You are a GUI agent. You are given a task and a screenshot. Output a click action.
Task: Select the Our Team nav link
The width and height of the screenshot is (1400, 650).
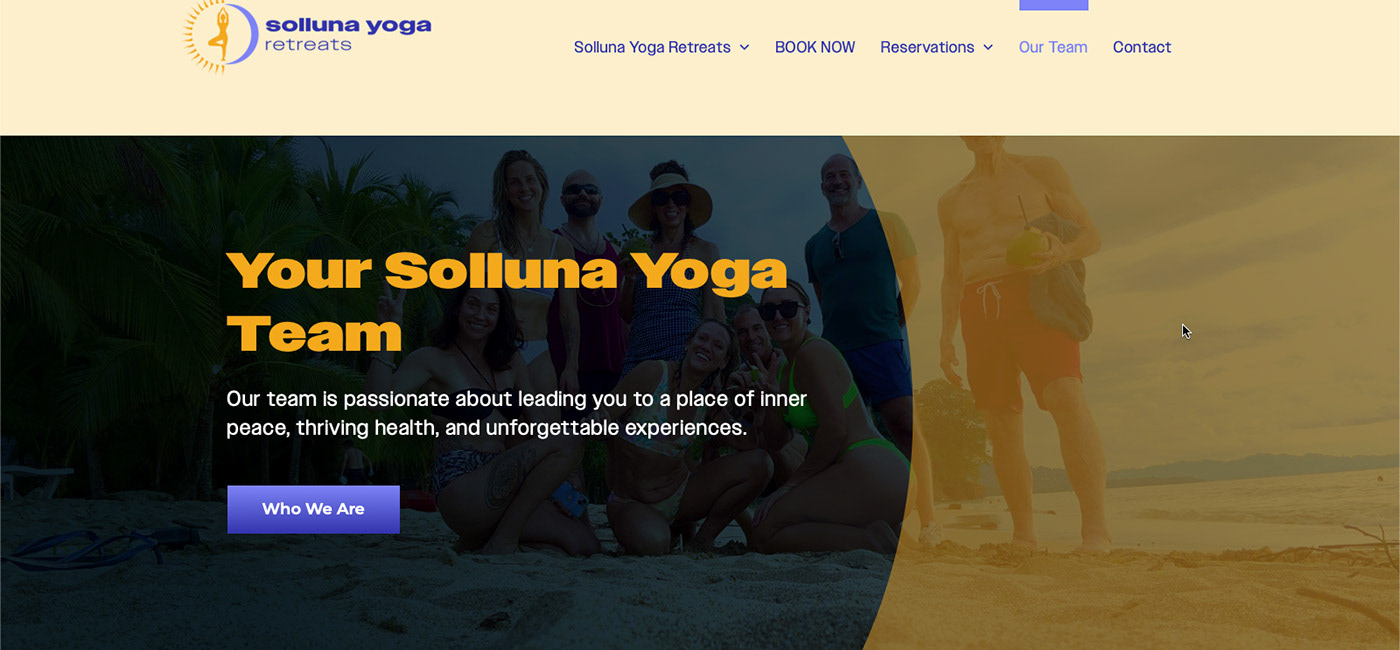pyautogui.click(x=1053, y=47)
